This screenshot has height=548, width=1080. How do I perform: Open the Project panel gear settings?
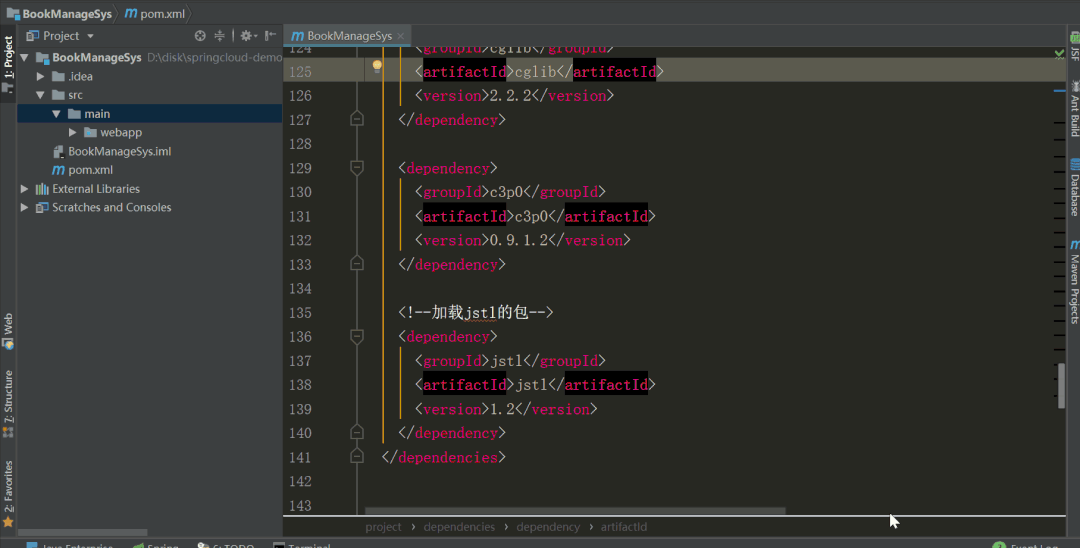coord(247,36)
